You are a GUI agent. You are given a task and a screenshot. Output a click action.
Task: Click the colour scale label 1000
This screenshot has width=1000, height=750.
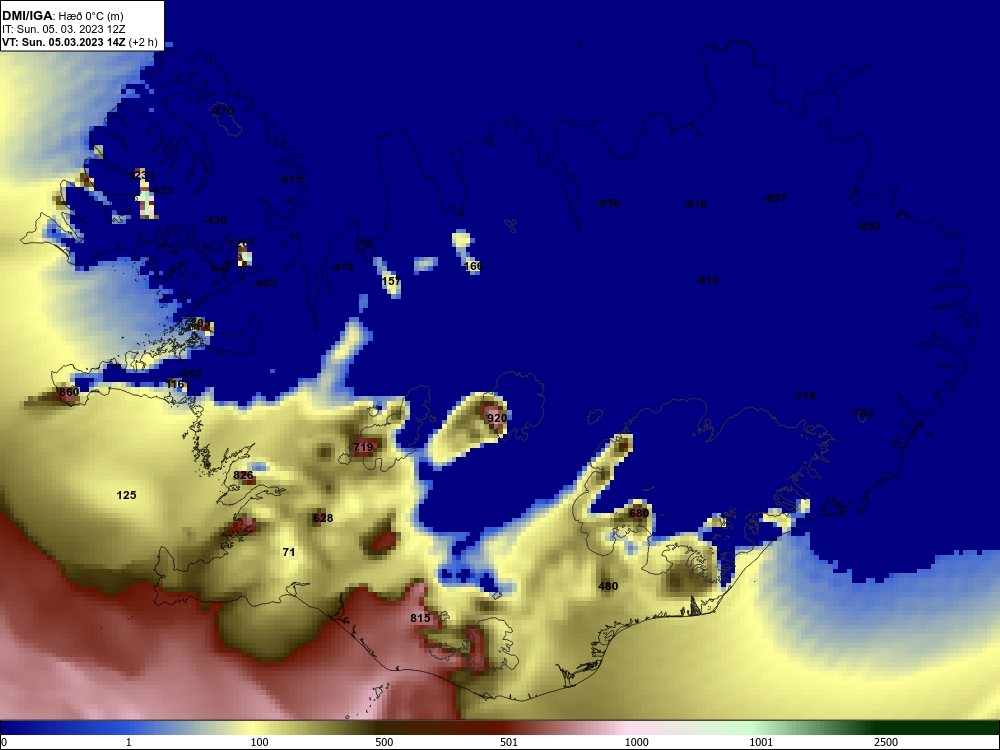point(636,742)
